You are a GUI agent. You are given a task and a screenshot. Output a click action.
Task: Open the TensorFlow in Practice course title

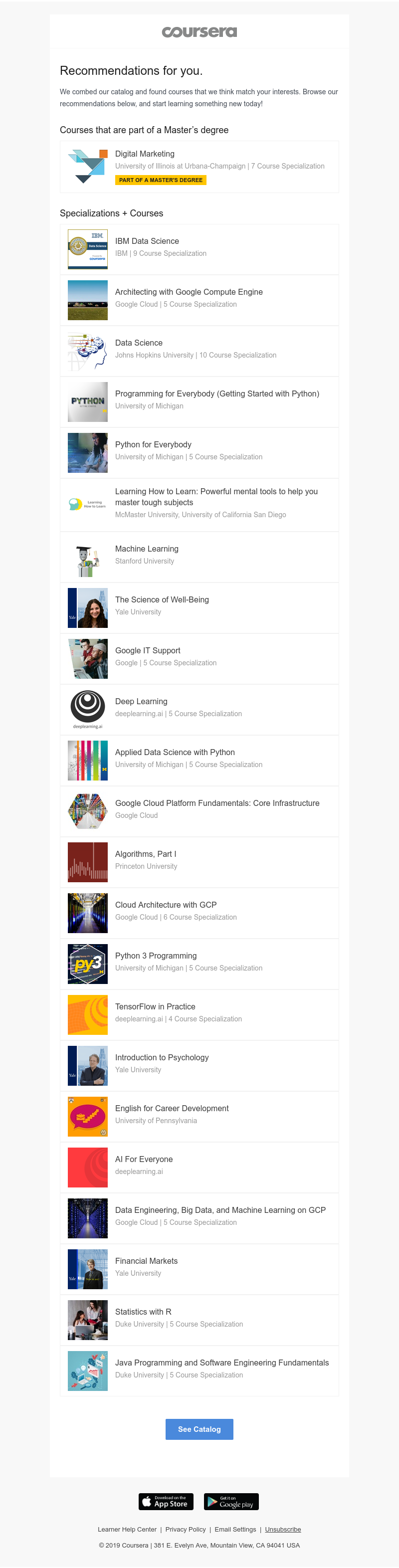155,1006
